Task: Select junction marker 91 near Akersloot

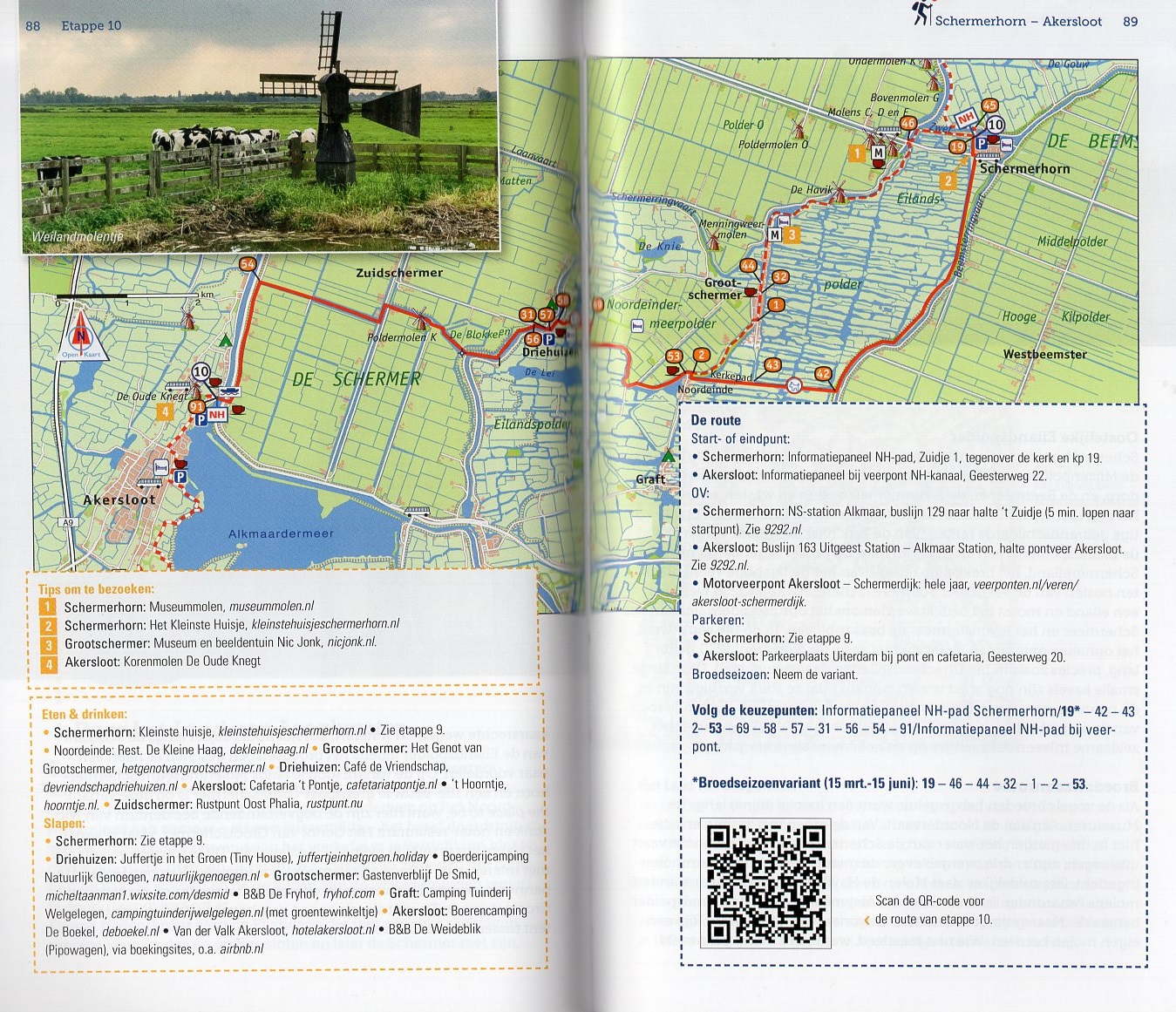Action: (196, 406)
